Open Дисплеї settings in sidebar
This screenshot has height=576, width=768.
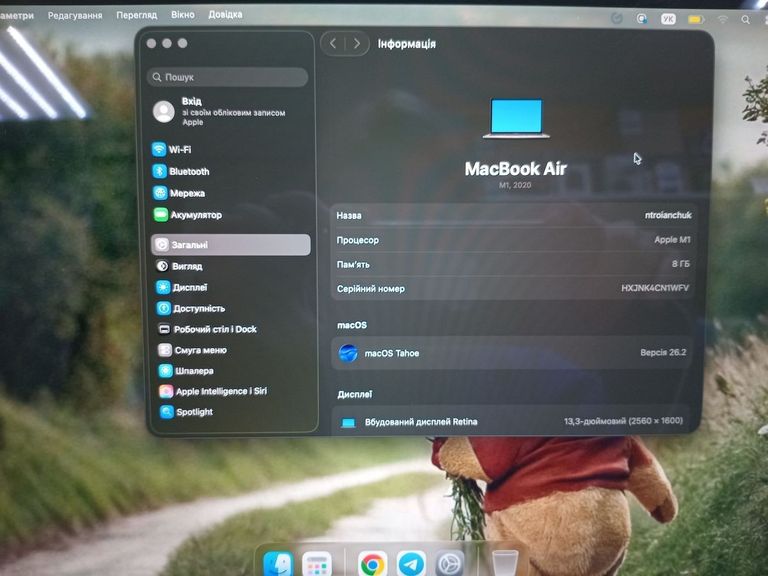point(182,287)
